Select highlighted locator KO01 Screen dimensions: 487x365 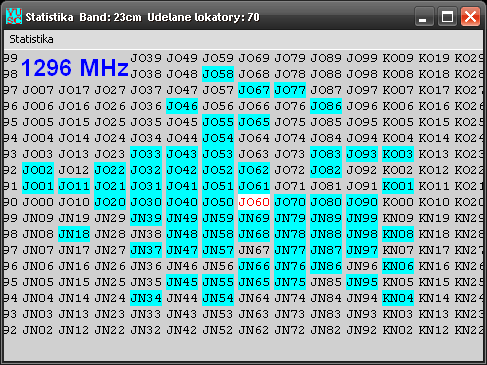(x=398, y=186)
